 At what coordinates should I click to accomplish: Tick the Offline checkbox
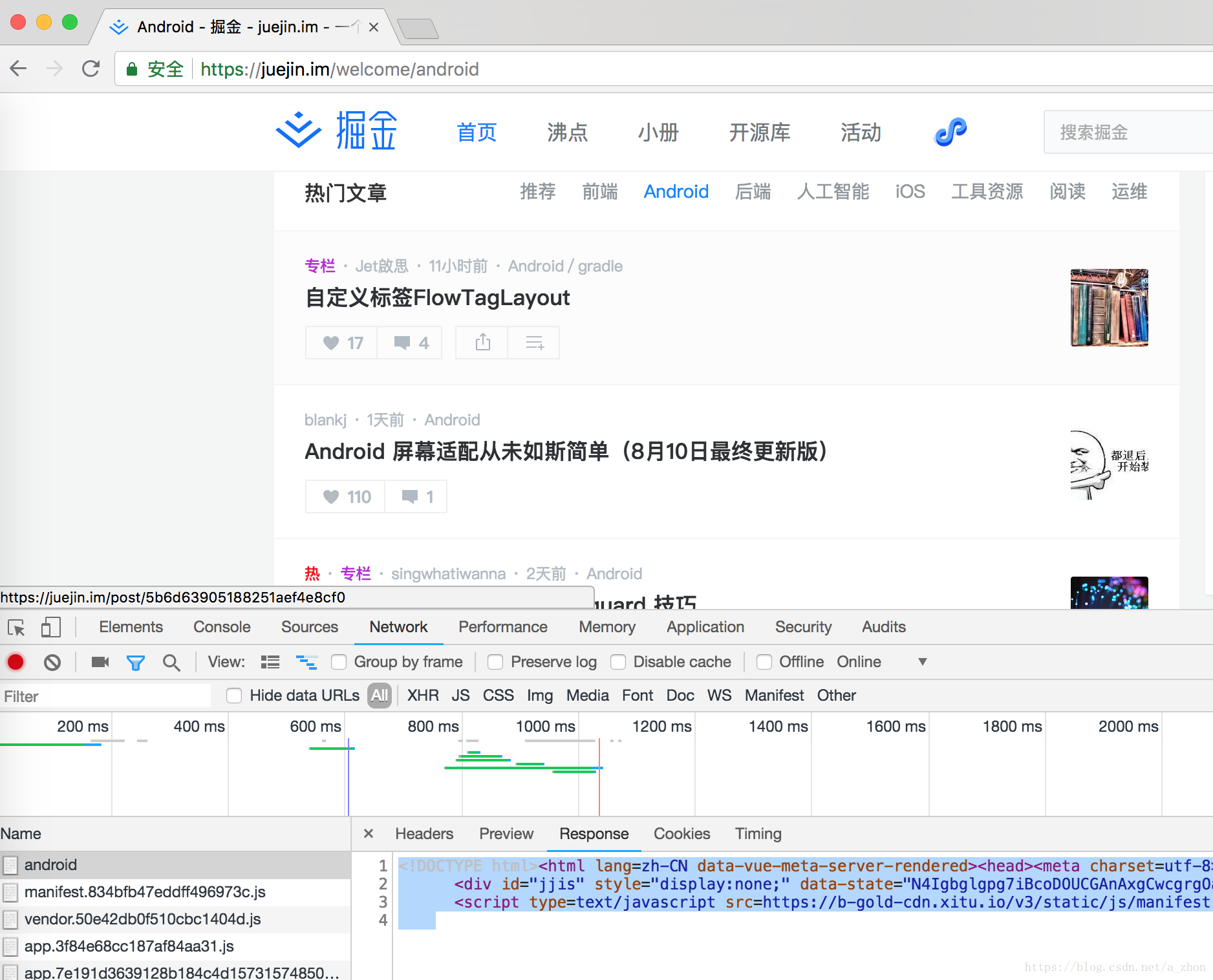[764, 662]
